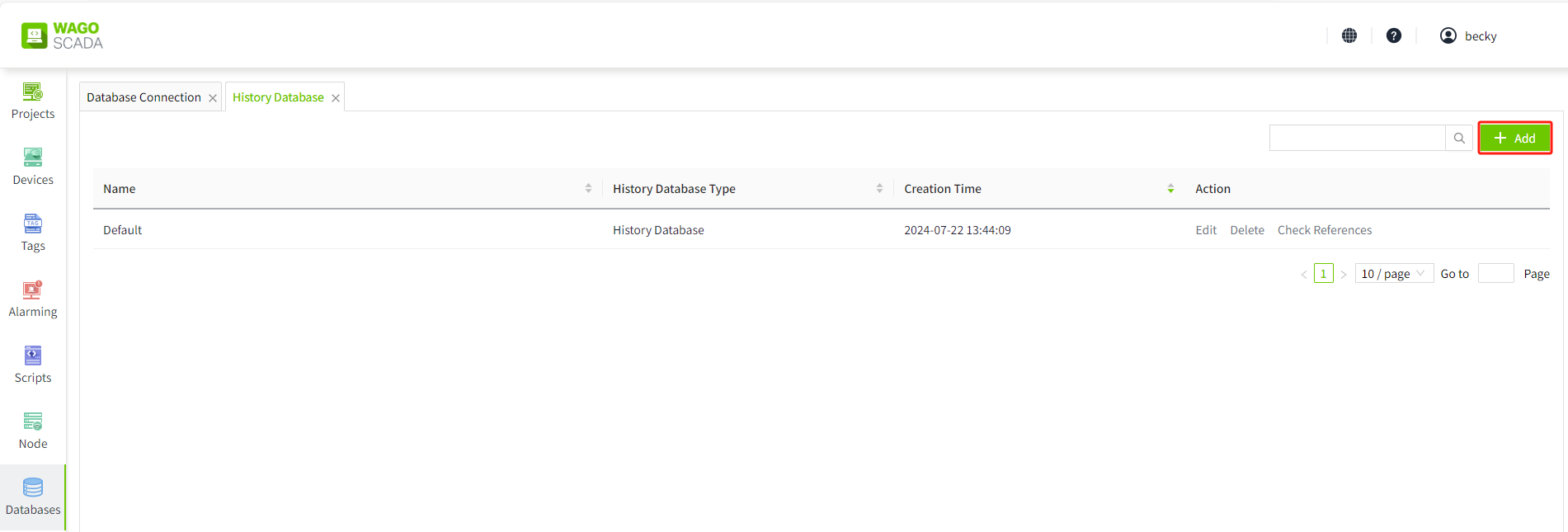Open help via question mark icon
The image size is (1568, 532).
click(1394, 35)
